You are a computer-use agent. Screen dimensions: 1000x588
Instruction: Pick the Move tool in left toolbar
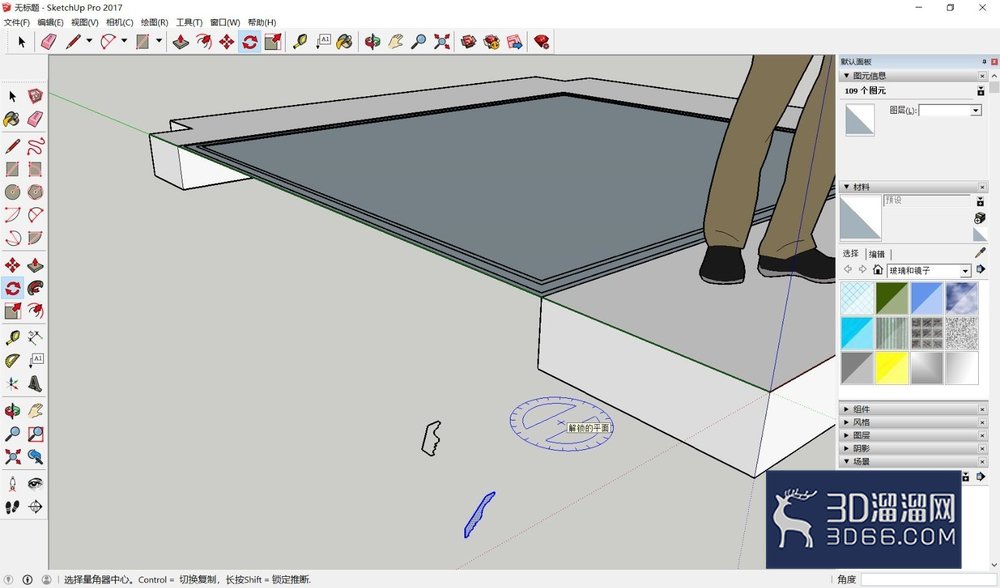12,265
